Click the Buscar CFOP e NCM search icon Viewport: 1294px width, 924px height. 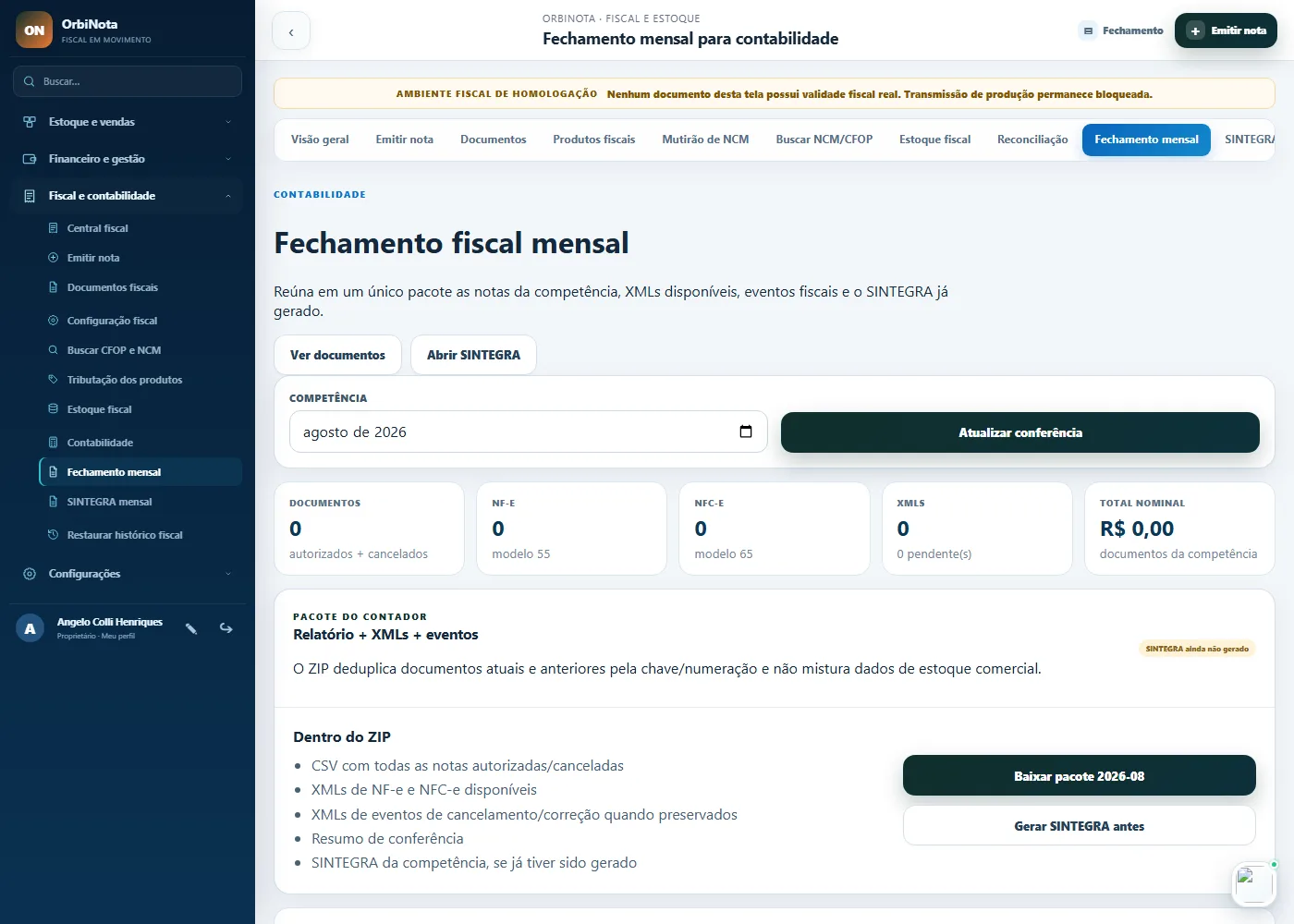tap(53, 350)
